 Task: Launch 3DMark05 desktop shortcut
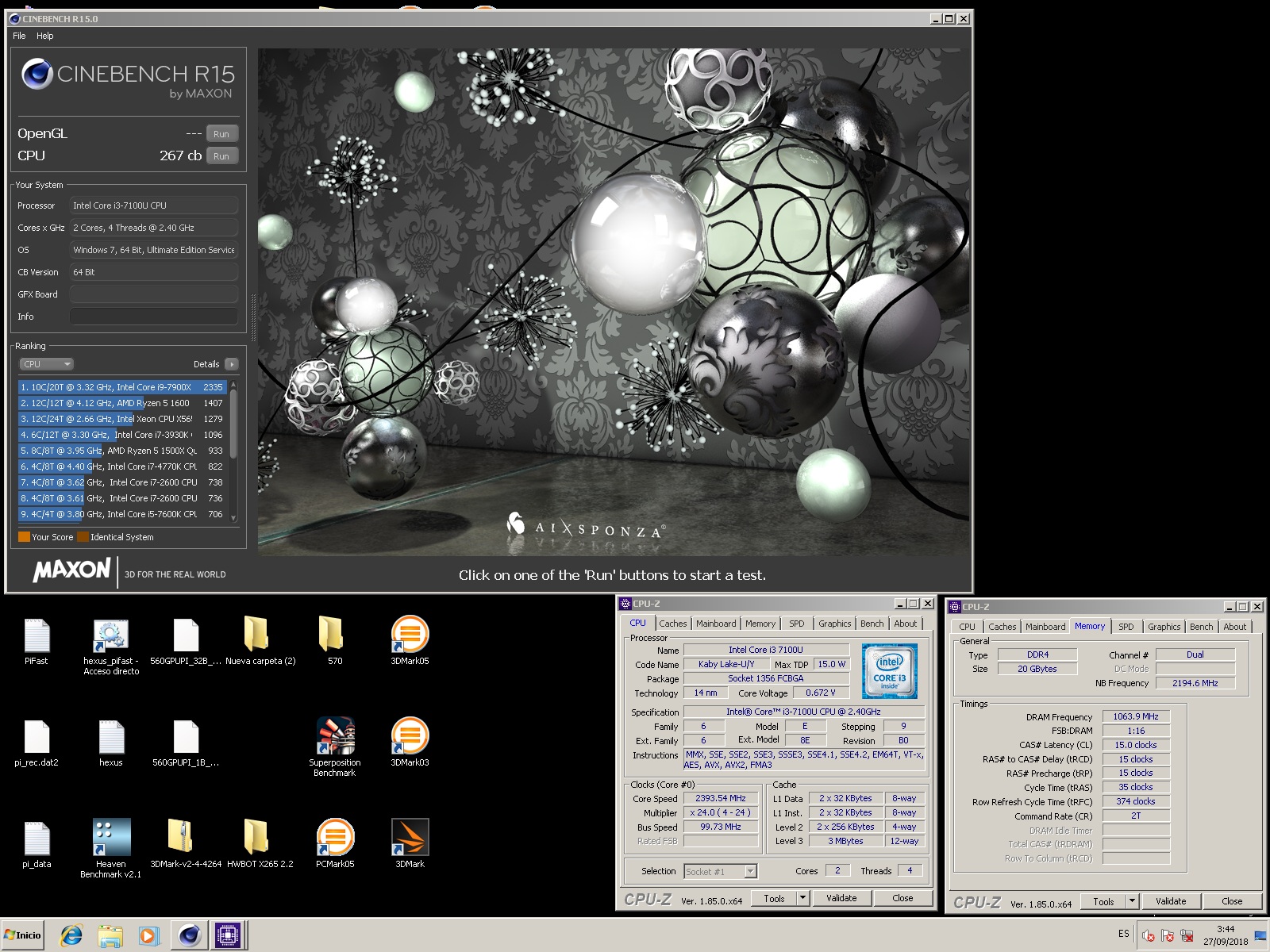[x=410, y=634]
